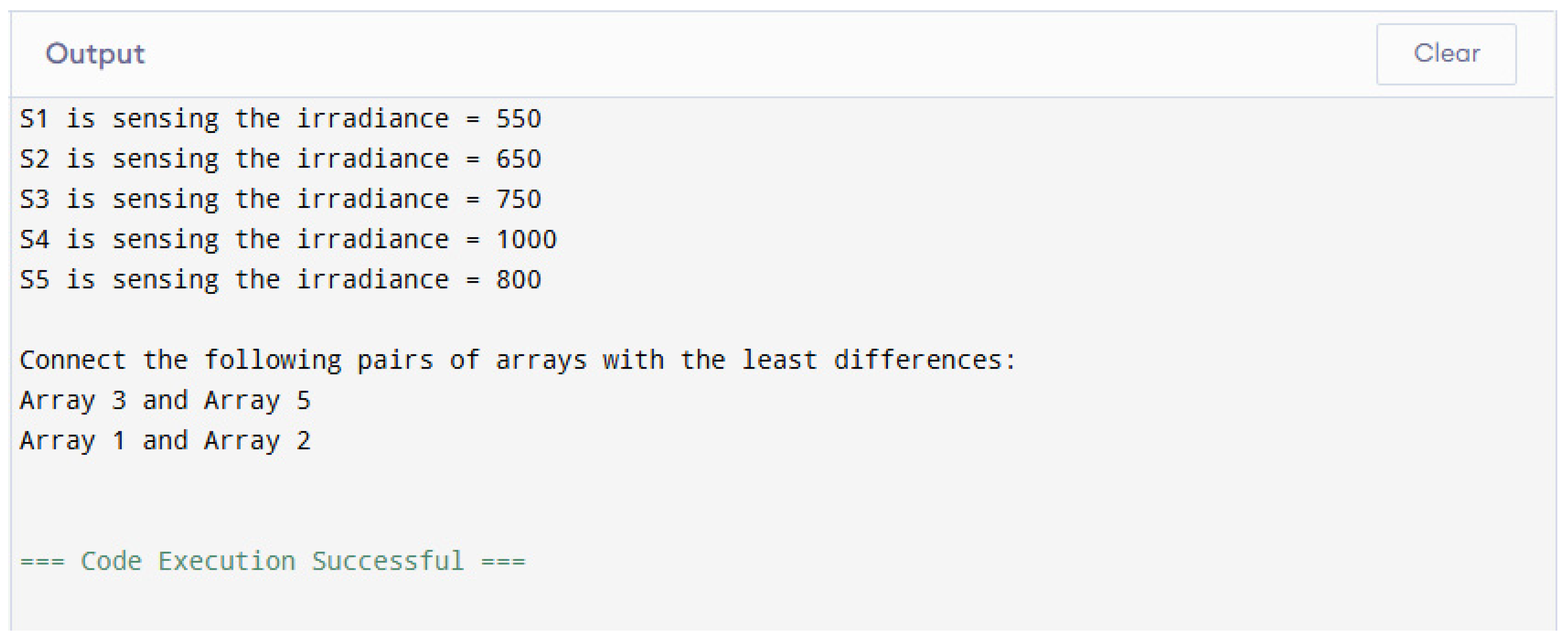
Task: Click the S4 irradiance output line
Action: click(287, 239)
